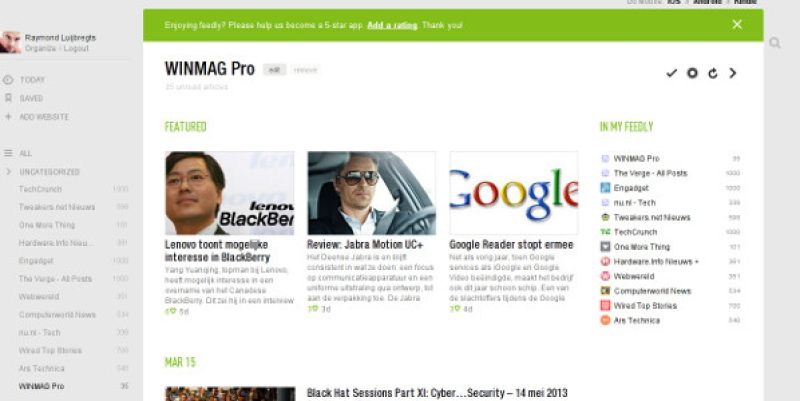Click the Organize link
This screenshot has width=800, height=401.
coord(40,48)
